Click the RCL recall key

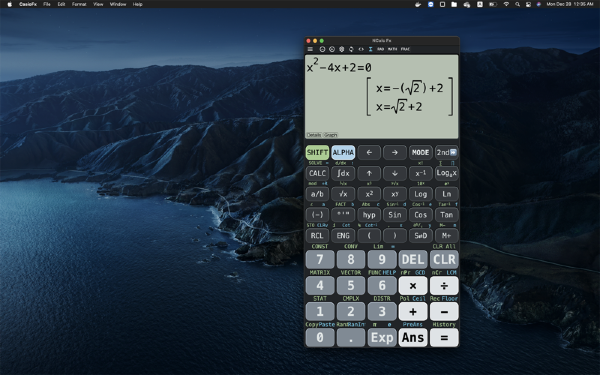pos(317,236)
